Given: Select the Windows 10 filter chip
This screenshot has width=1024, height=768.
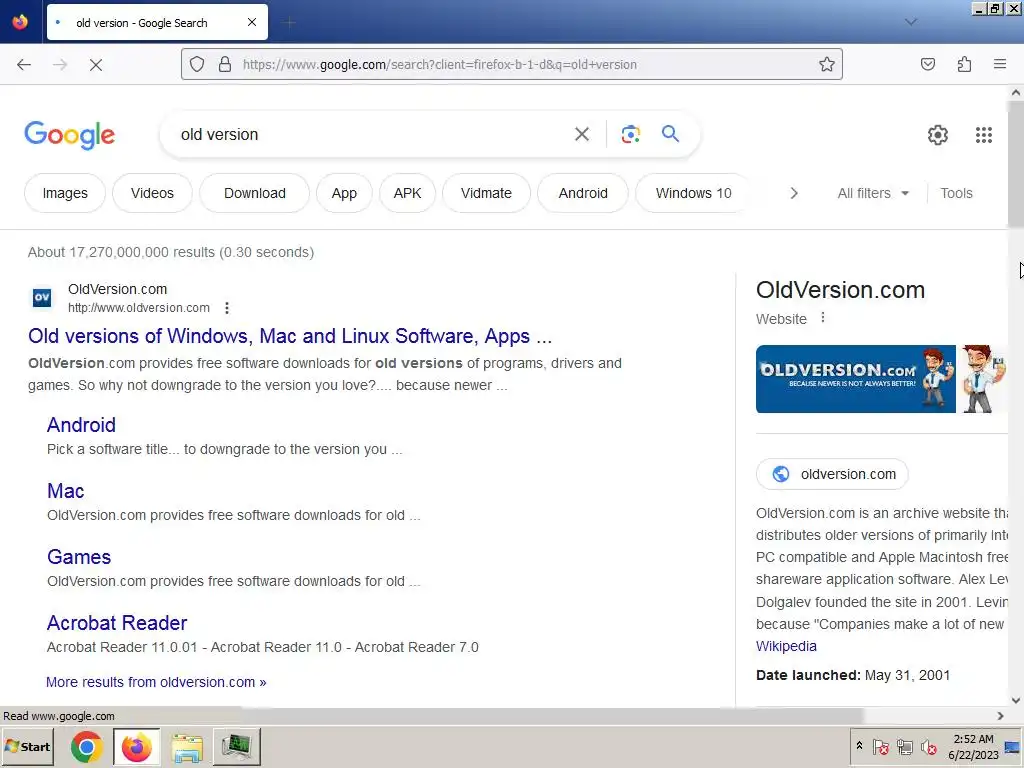Looking at the screenshot, I should click(694, 193).
